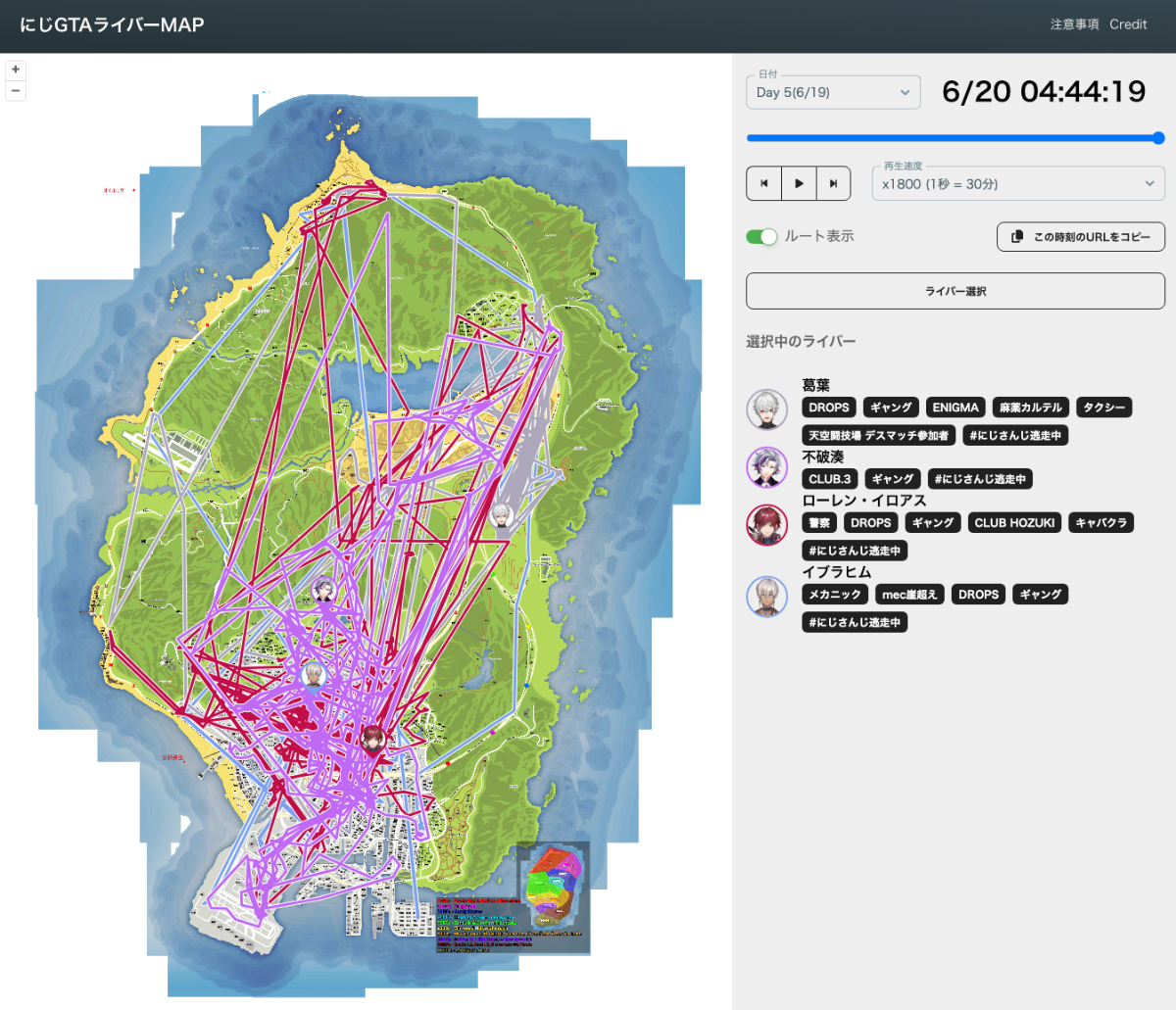Click 葛葉 avatar in the liver list

(x=766, y=409)
